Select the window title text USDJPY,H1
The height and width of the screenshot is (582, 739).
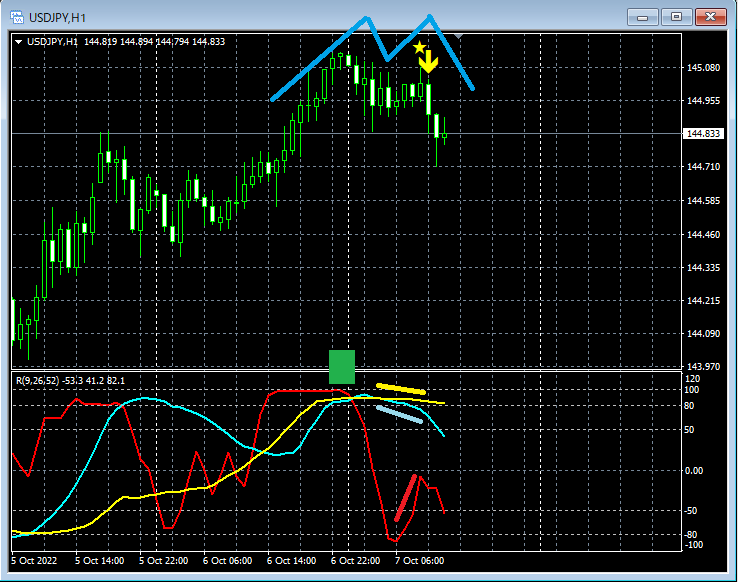click(57, 18)
